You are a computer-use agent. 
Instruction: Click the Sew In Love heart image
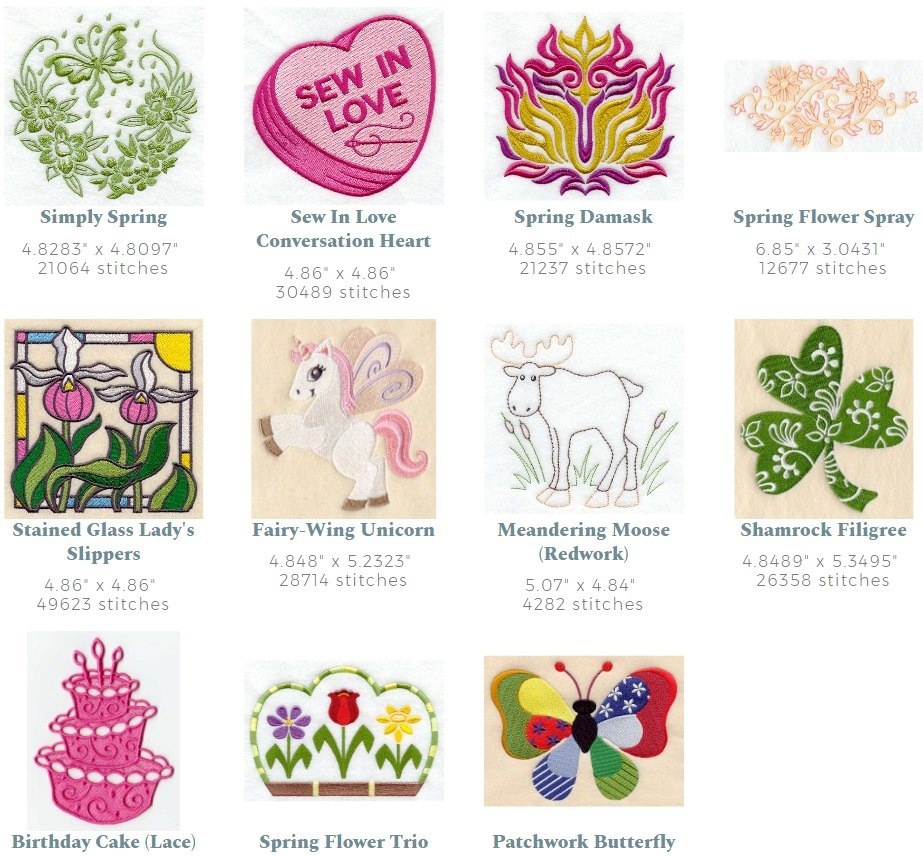point(344,106)
